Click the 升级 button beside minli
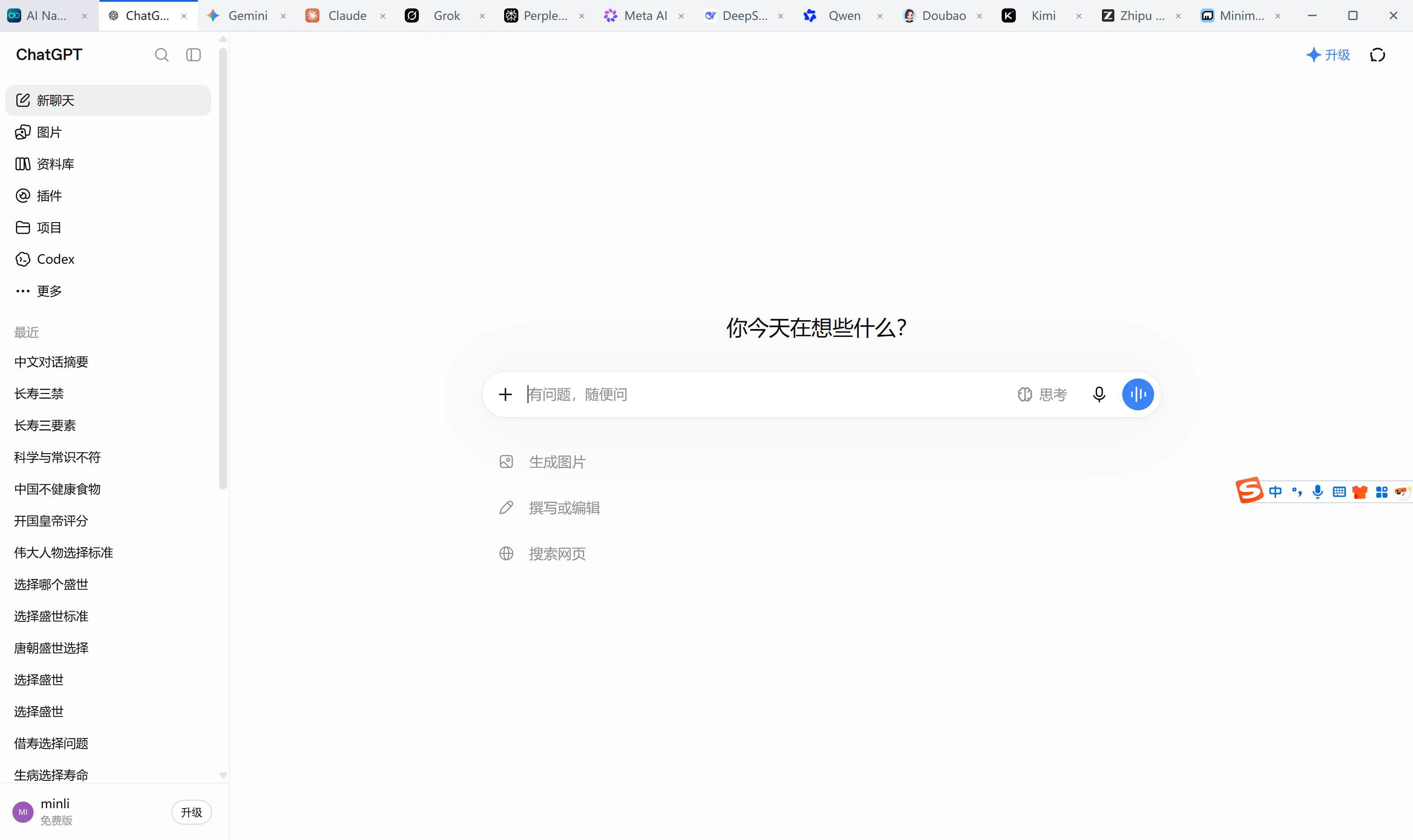 pos(191,812)
